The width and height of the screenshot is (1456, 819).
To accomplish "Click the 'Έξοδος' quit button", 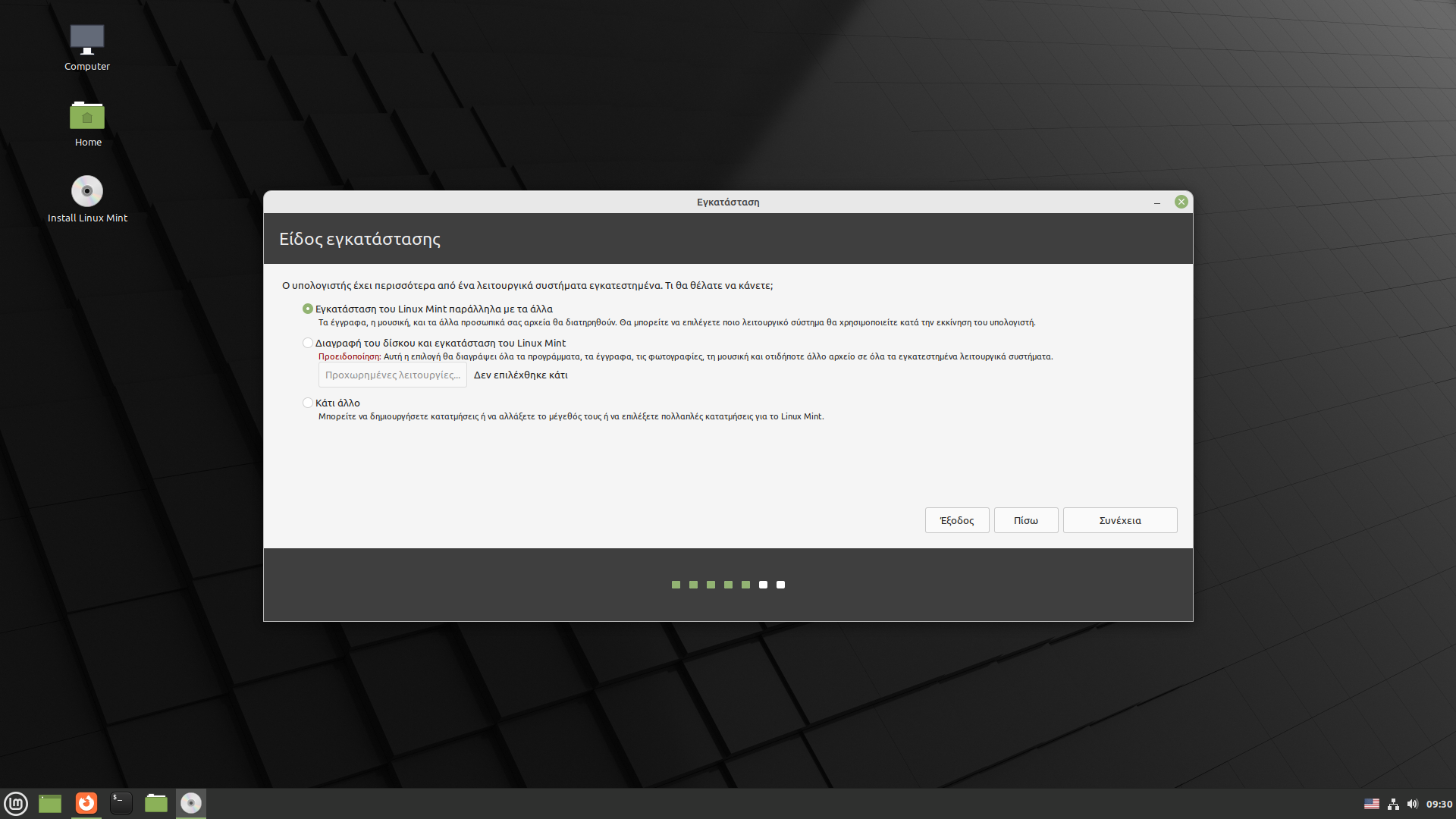I will [x=956, y=520].
